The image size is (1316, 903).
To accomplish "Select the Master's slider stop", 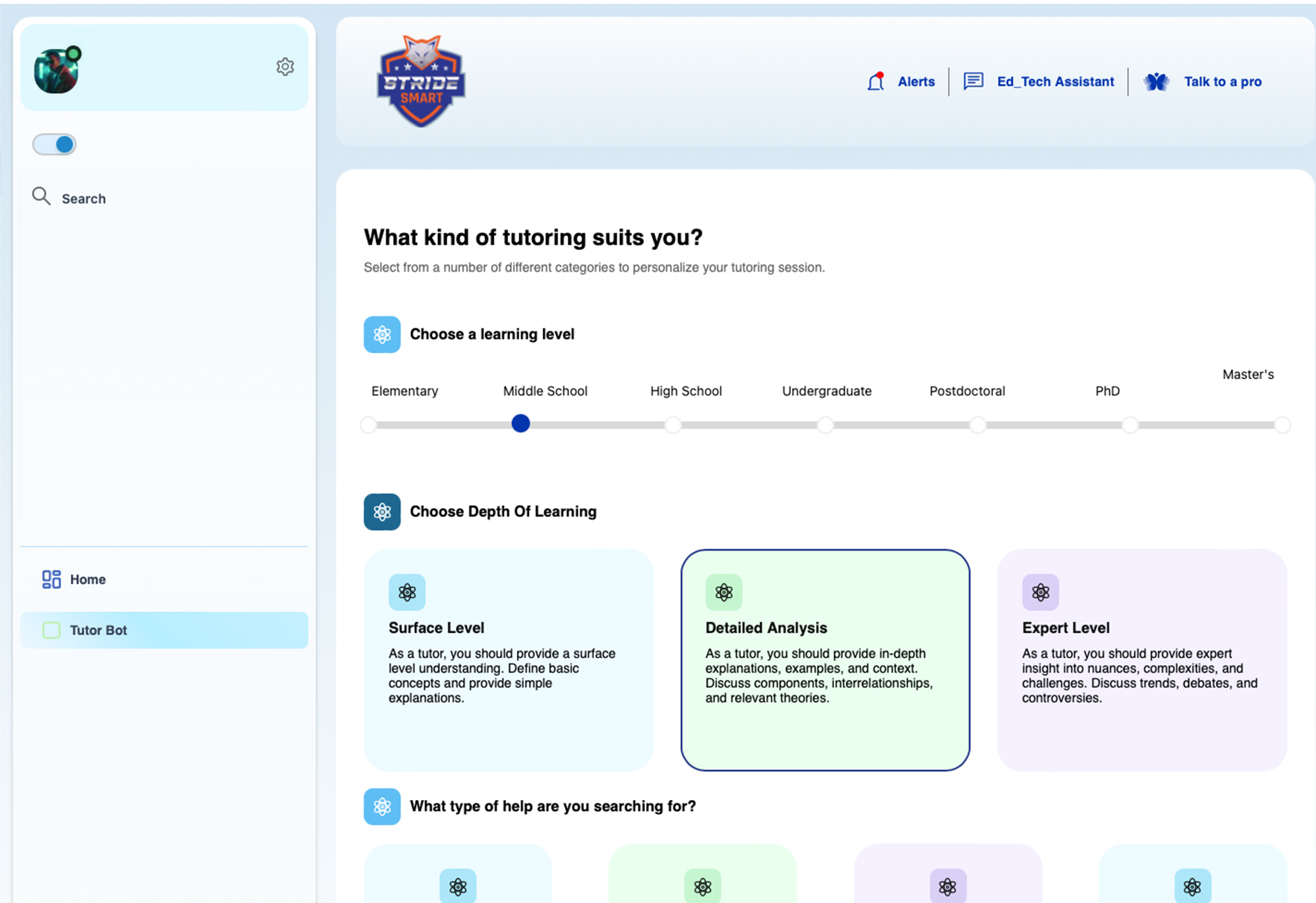I will tap(1282, 425).
